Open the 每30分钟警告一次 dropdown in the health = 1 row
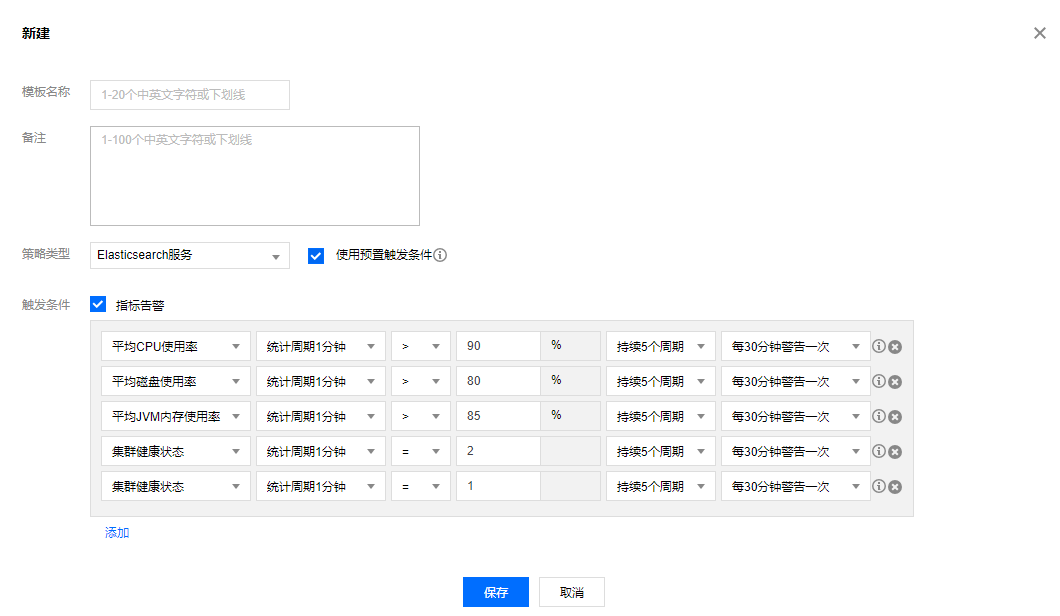Screen dimensions: 1060x616 (x=796, y=486)
